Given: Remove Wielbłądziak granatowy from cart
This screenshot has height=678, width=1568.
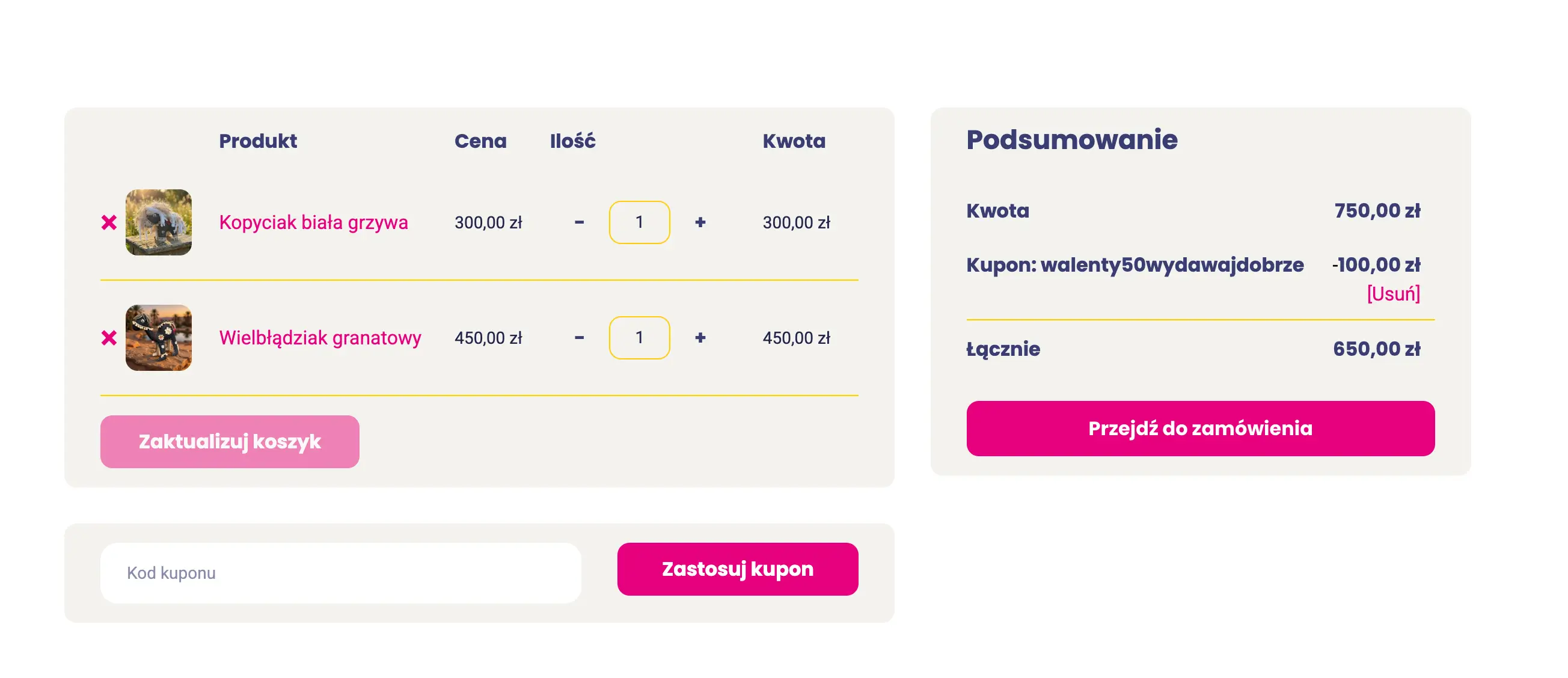Looking at the screenshot, I should point(109,338).
